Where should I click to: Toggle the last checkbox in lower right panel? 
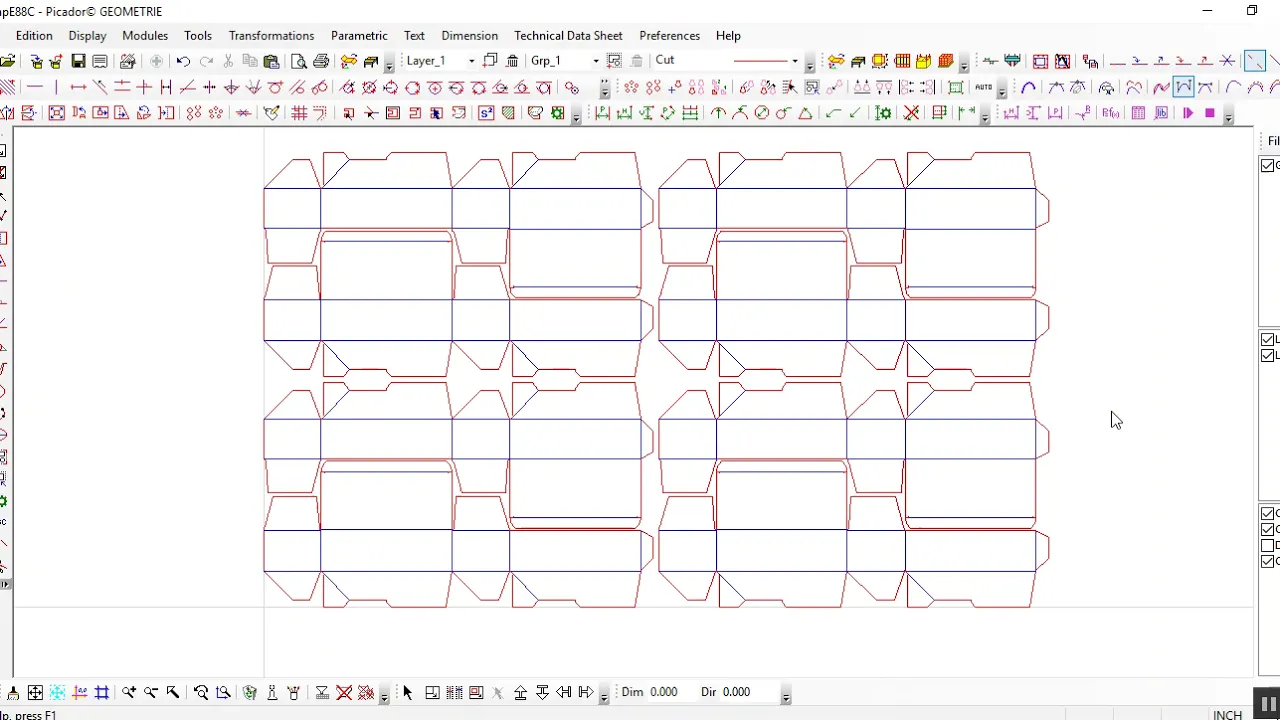[1268, 562]
